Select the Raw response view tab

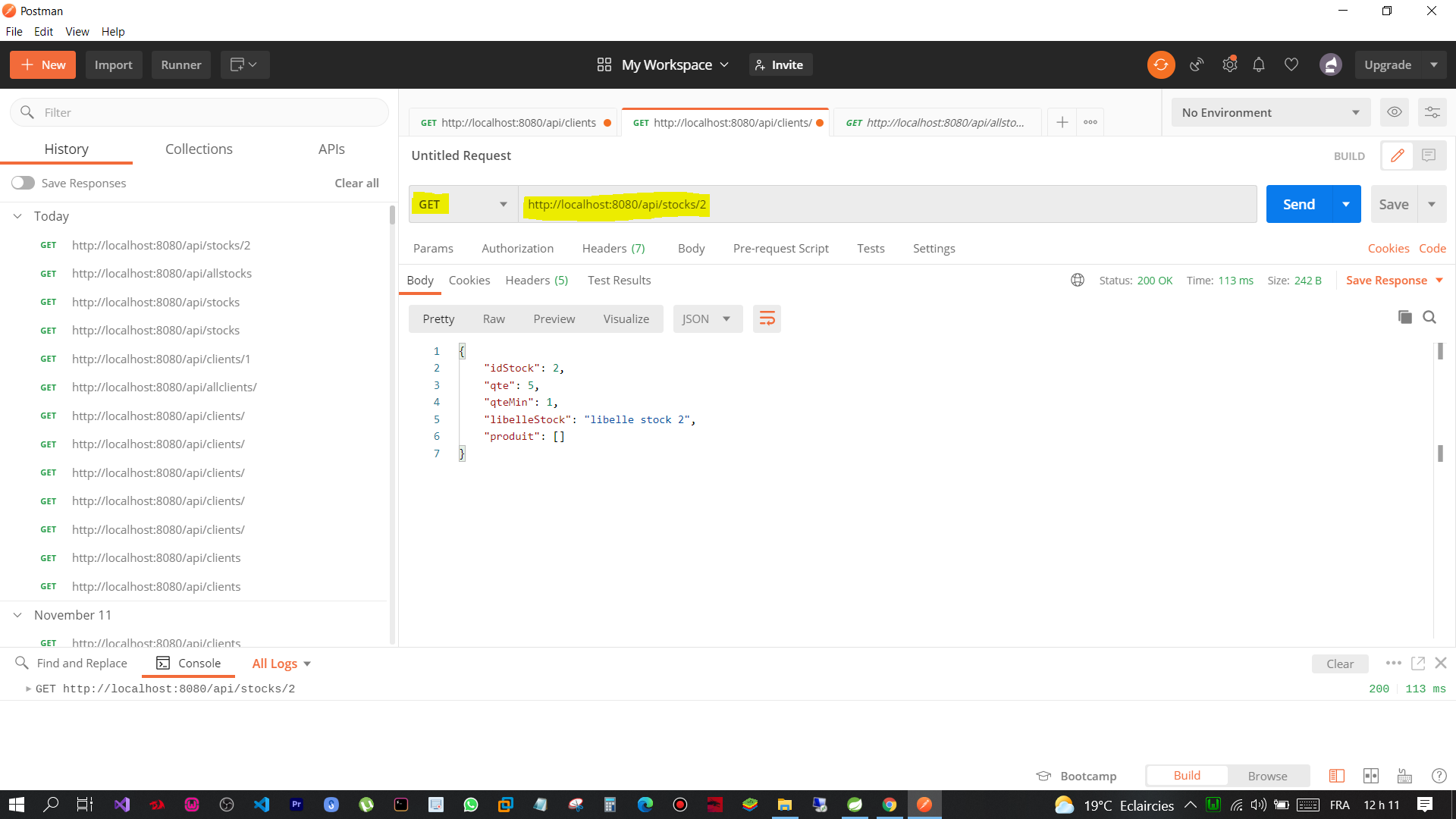click(x=494, y=319)
